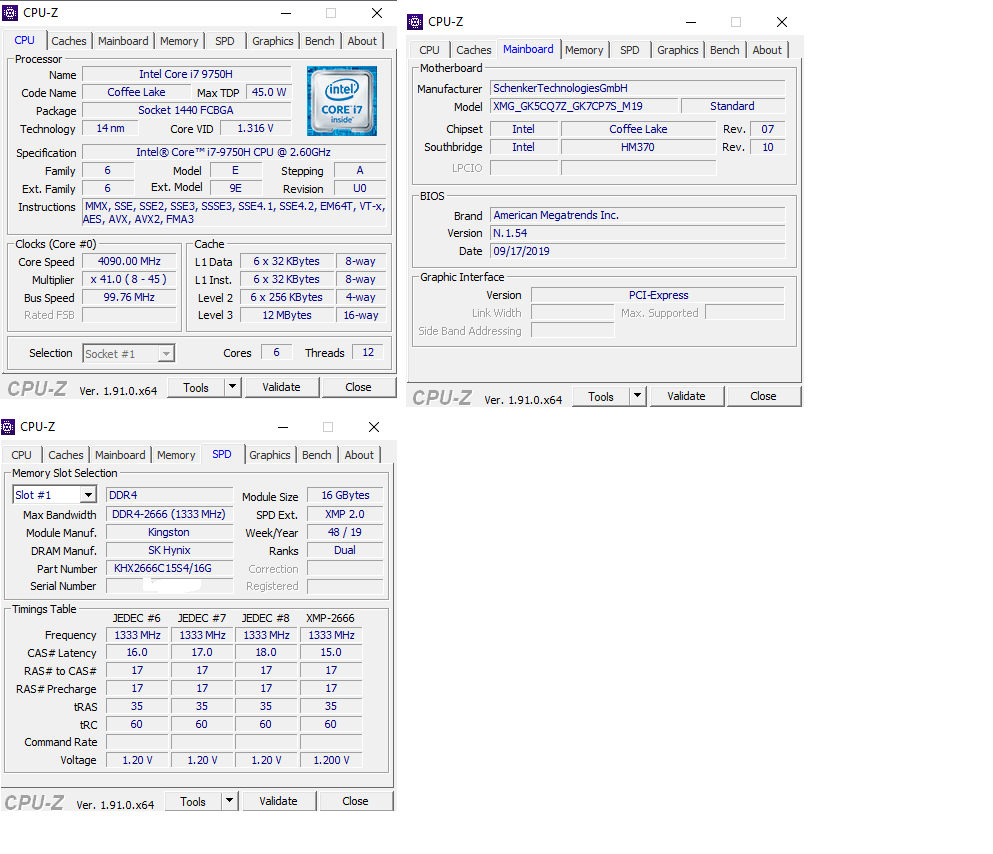The height and width of the screenshot is (854, 993).
Task: Click CPU-Z app icon in SPD window title bar
Action: tap(8, 427)
